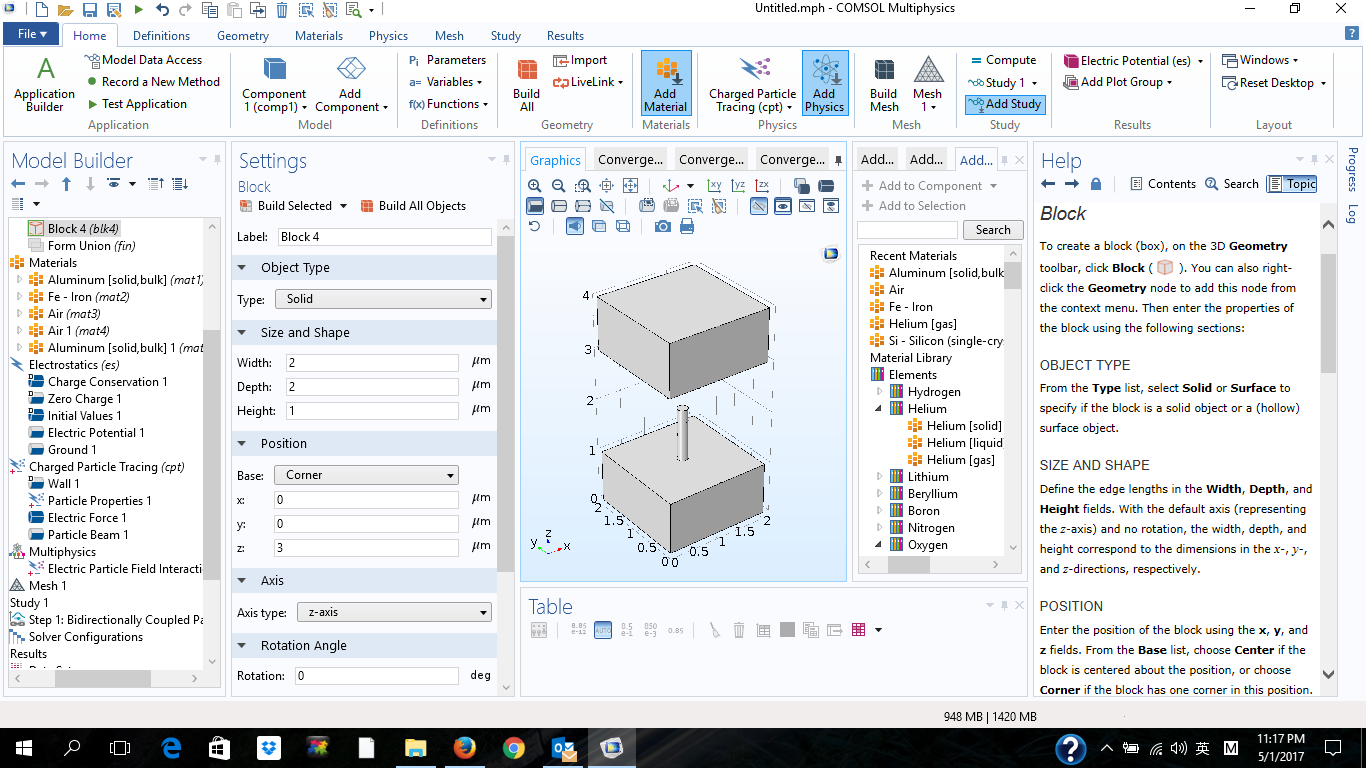The height and width of the screenshot is (768, 1366).
Task: Toggle the hide-objects crossed-eye button
Action: point(759,206)
